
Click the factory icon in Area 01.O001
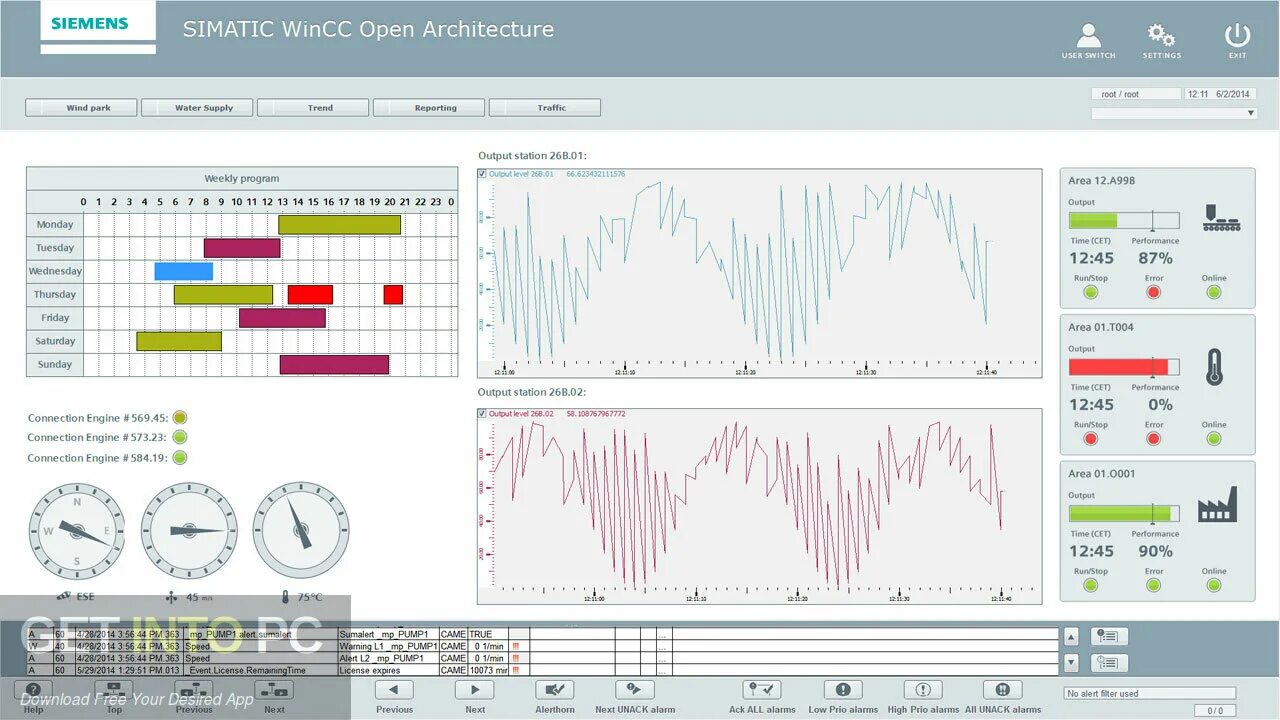(1218, 505)
